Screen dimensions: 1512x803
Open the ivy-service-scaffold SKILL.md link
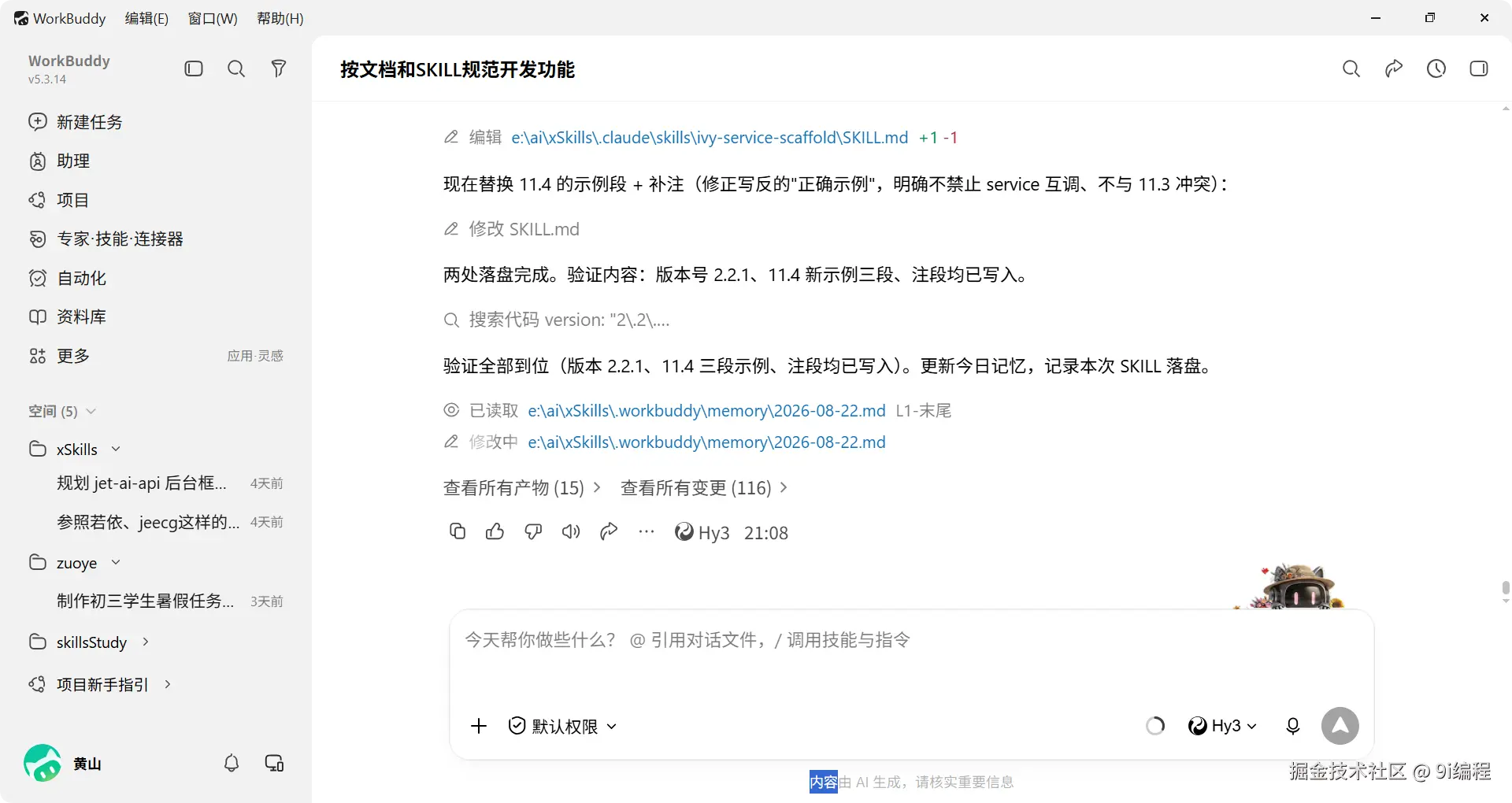click(x=710, y=138)
